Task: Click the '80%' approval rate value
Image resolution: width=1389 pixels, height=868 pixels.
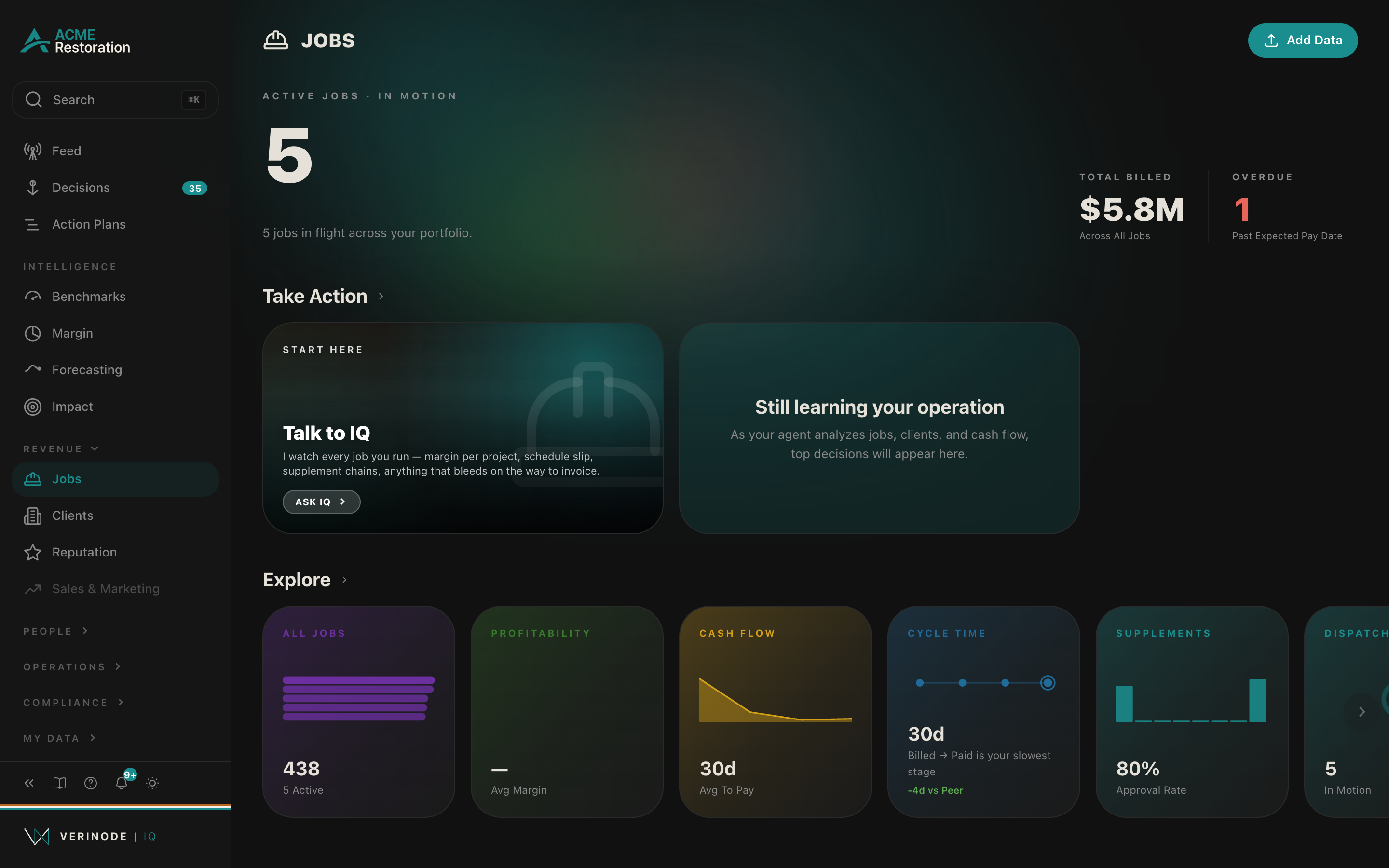Action: pyautogui.click(x=1138, y=769)
